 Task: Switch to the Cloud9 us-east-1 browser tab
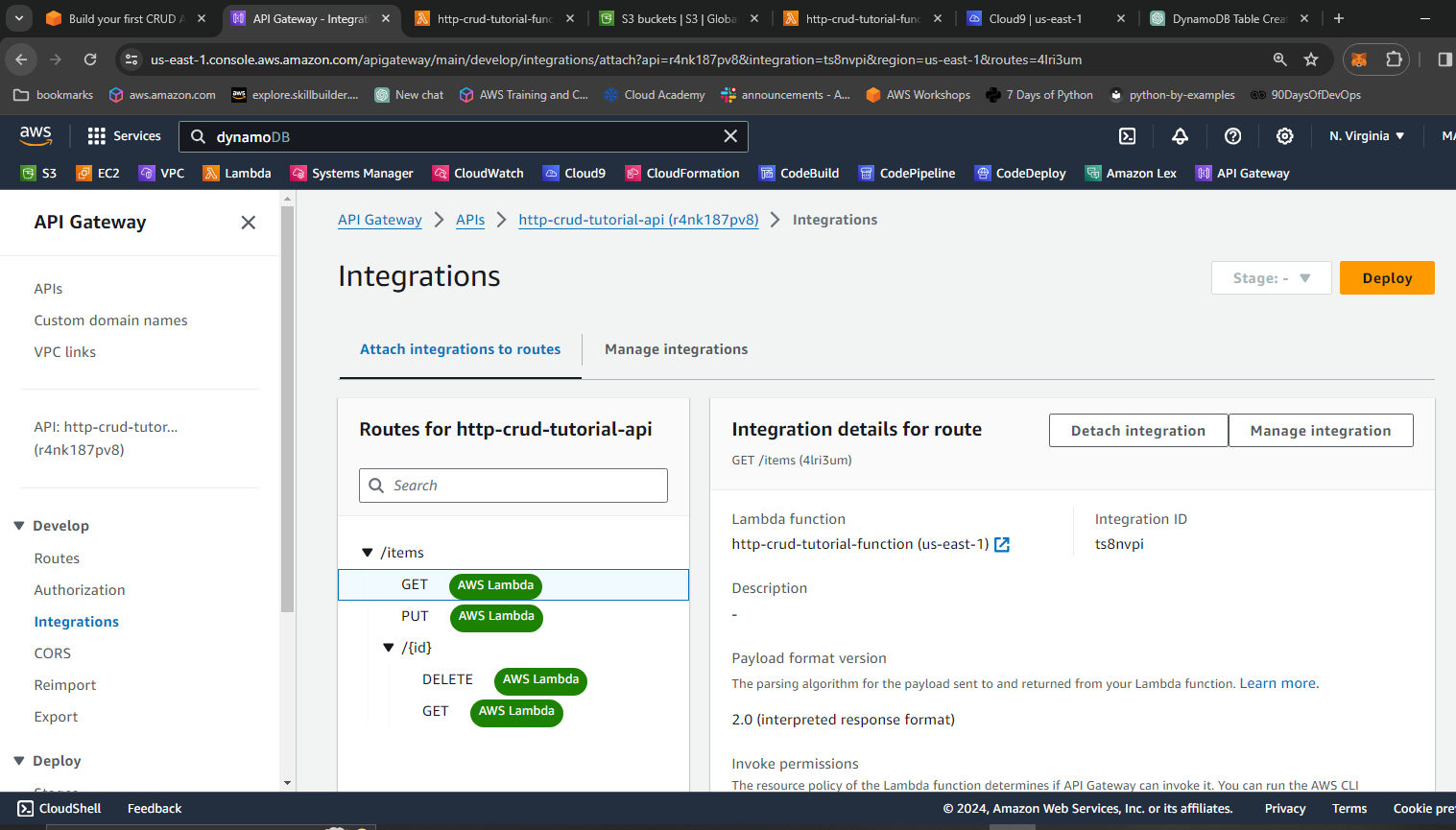tap(1046, 18)
